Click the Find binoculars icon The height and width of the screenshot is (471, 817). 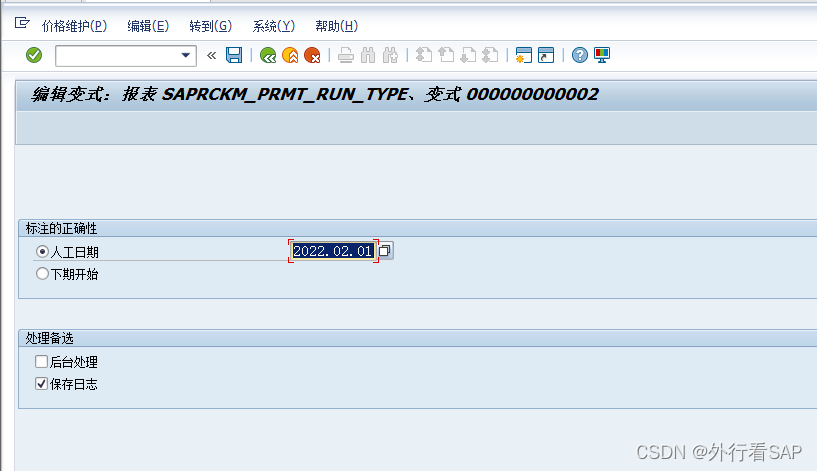[x=368, y=55]
